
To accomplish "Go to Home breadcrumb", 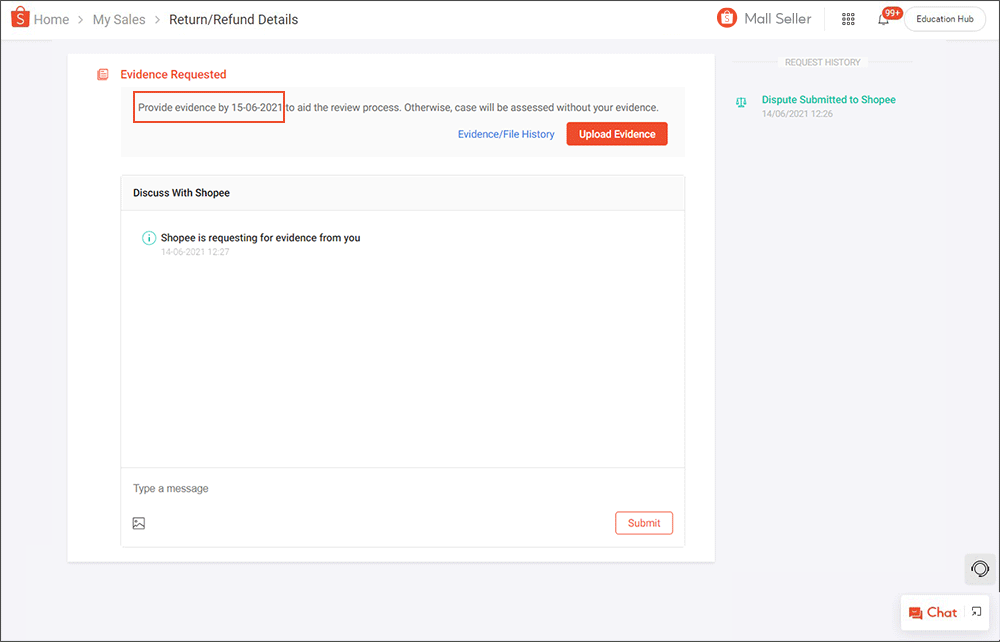I will click(x=51, y=19).
